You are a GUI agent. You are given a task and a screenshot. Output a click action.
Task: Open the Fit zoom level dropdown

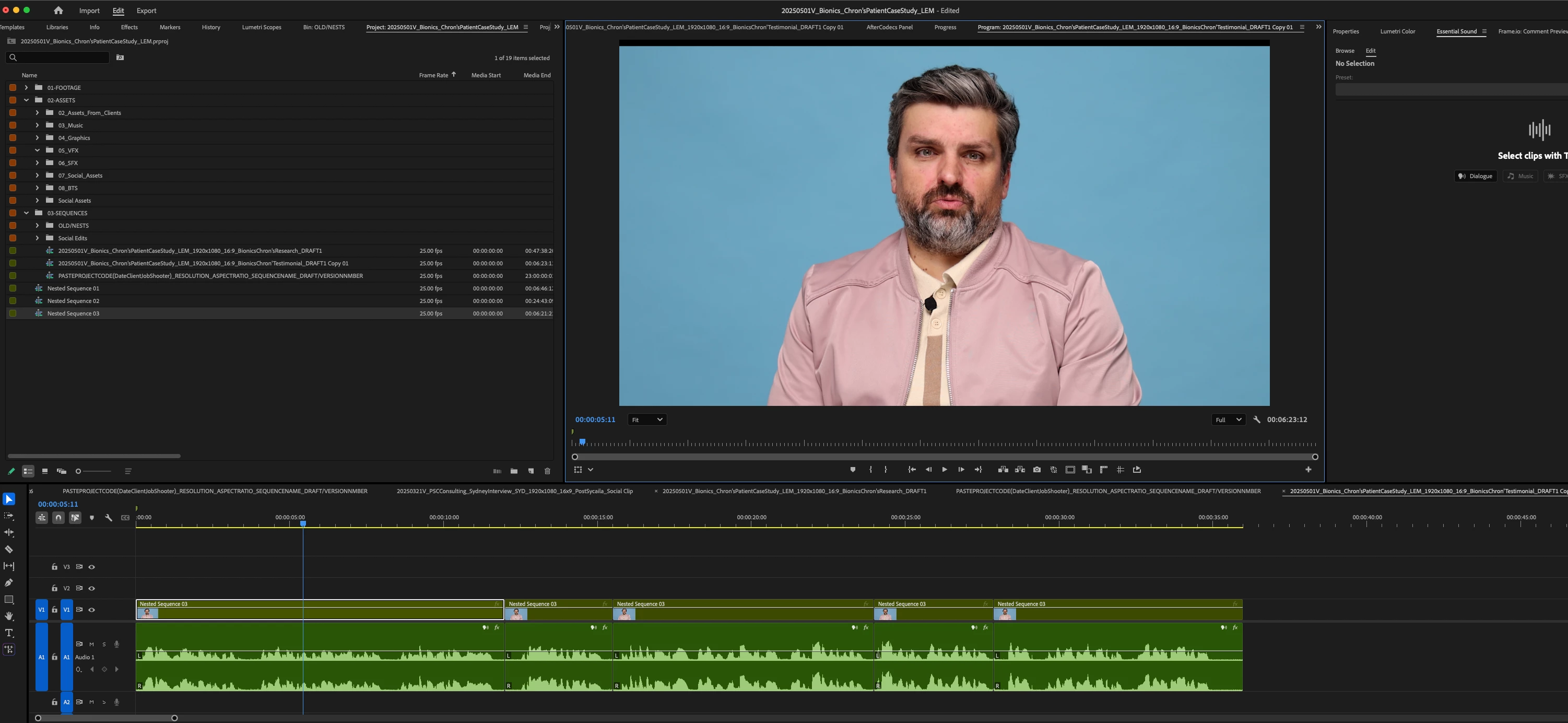[x=646, y=419]
